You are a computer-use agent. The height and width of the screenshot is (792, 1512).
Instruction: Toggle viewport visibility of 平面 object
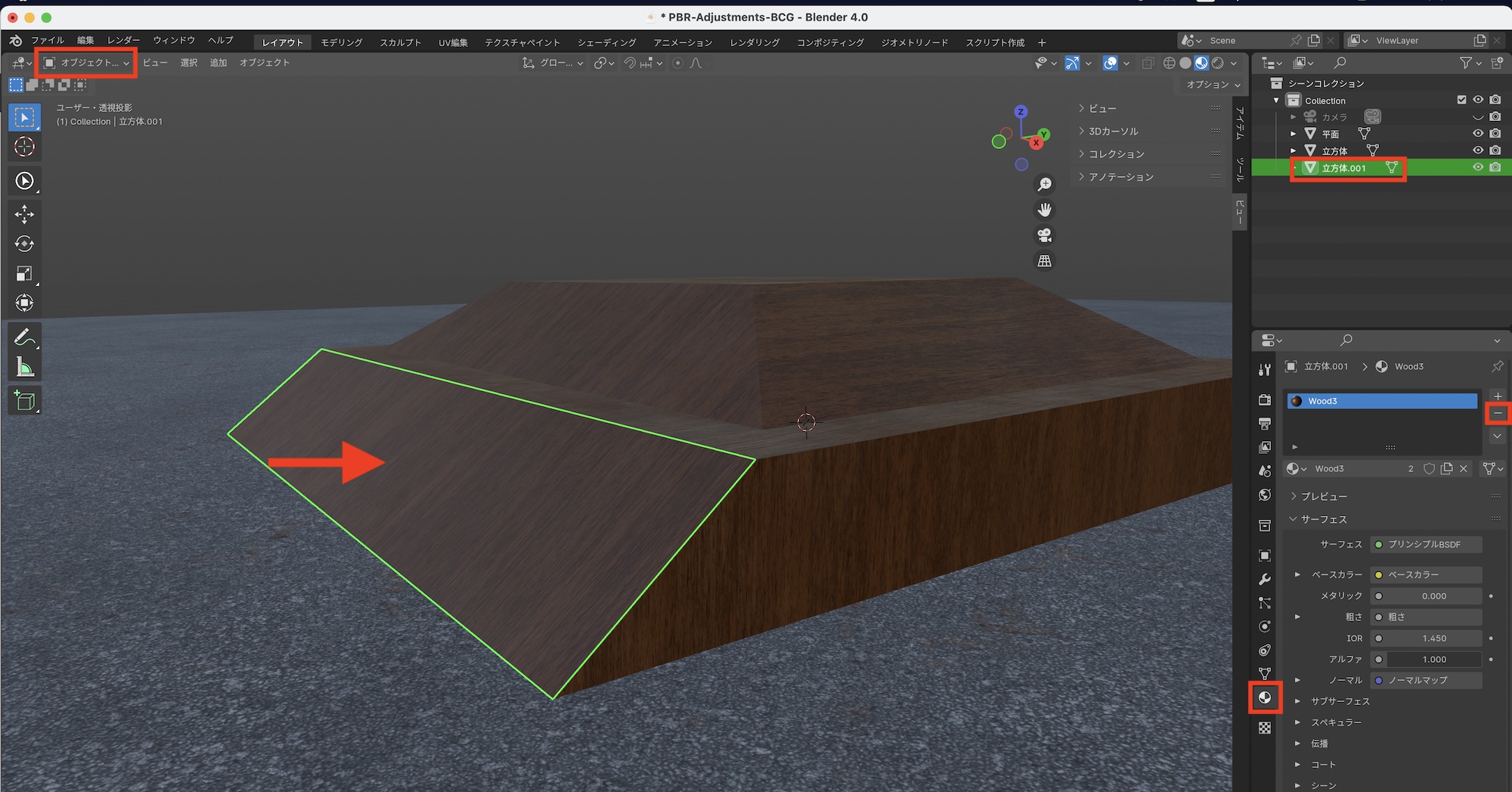coord(1477,133)
